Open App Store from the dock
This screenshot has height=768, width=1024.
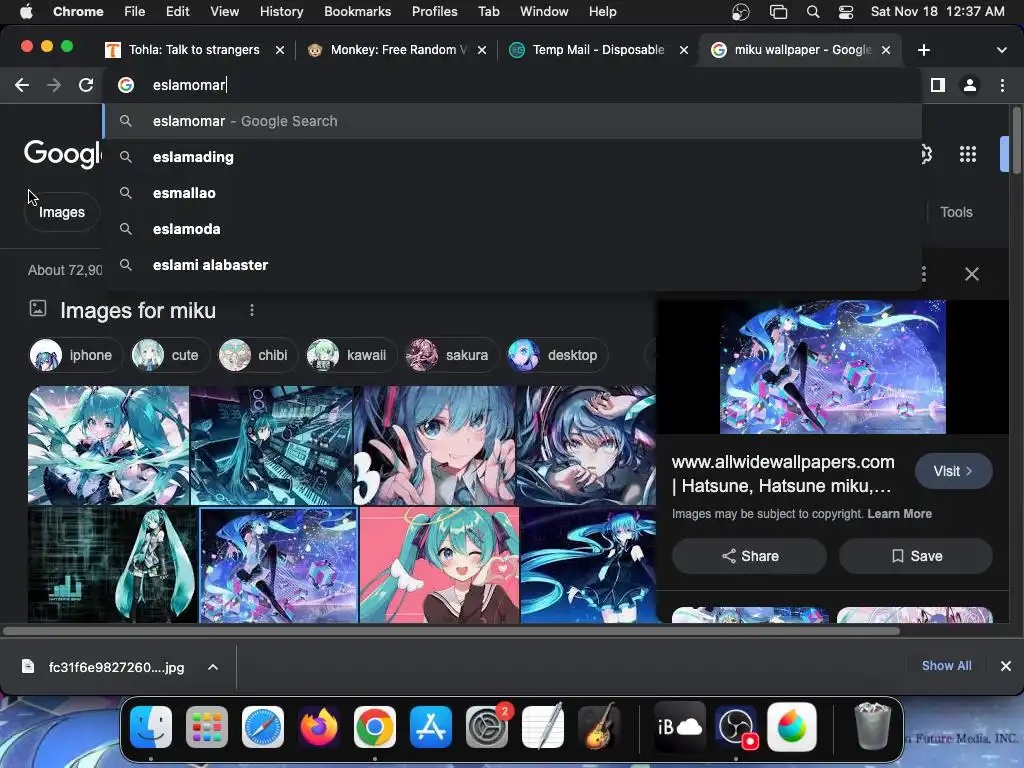click(431, 727)
